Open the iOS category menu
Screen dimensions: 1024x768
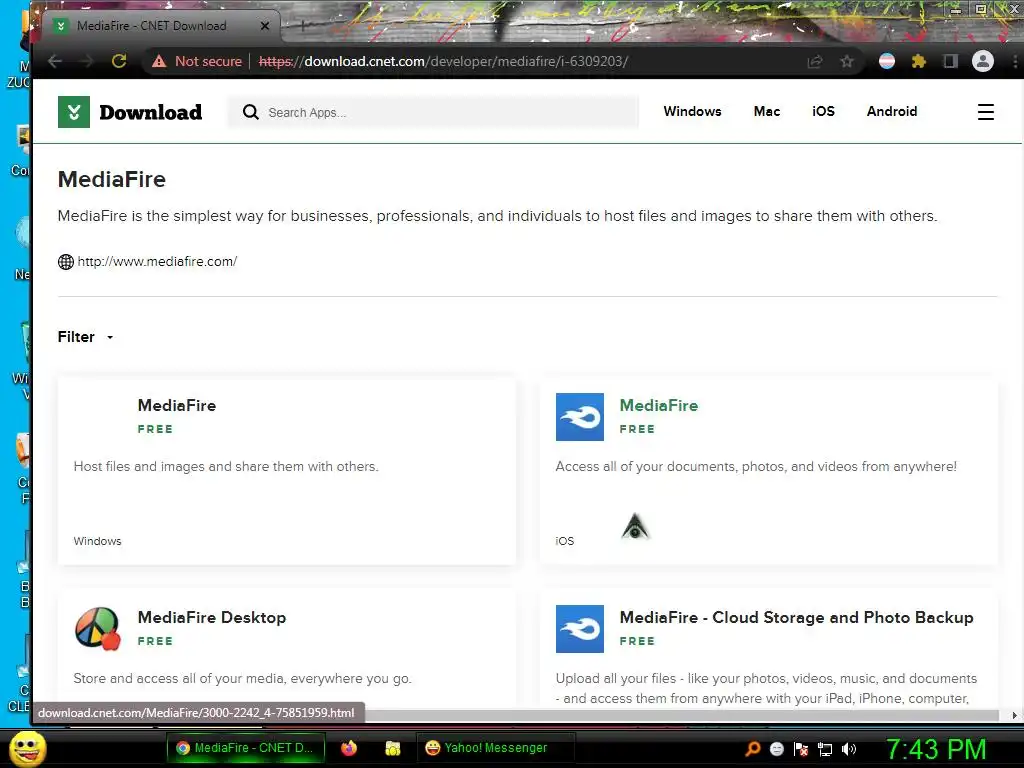(824, 112)
